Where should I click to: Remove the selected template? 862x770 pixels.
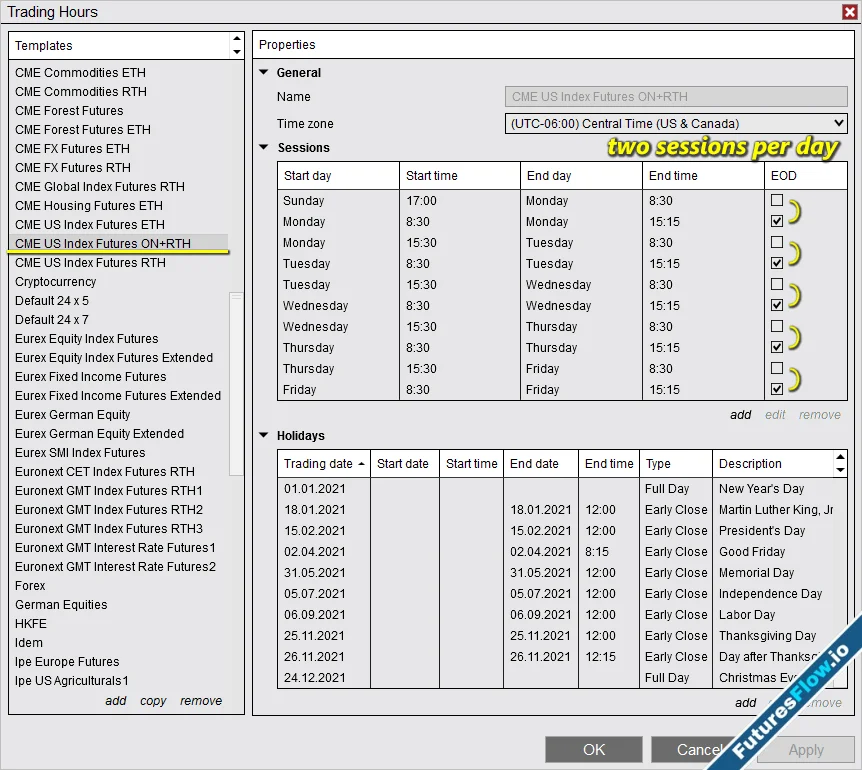pos(201,701)
